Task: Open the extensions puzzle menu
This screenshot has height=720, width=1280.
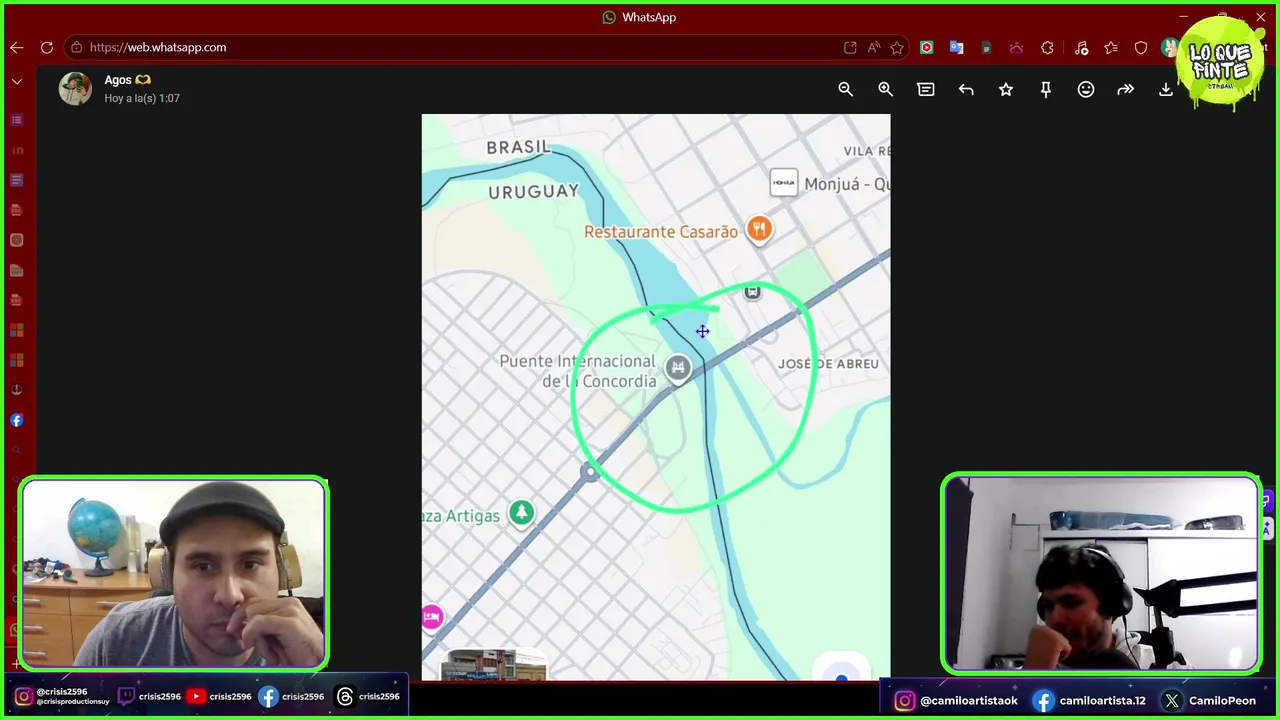Action: pos(1047,47)
